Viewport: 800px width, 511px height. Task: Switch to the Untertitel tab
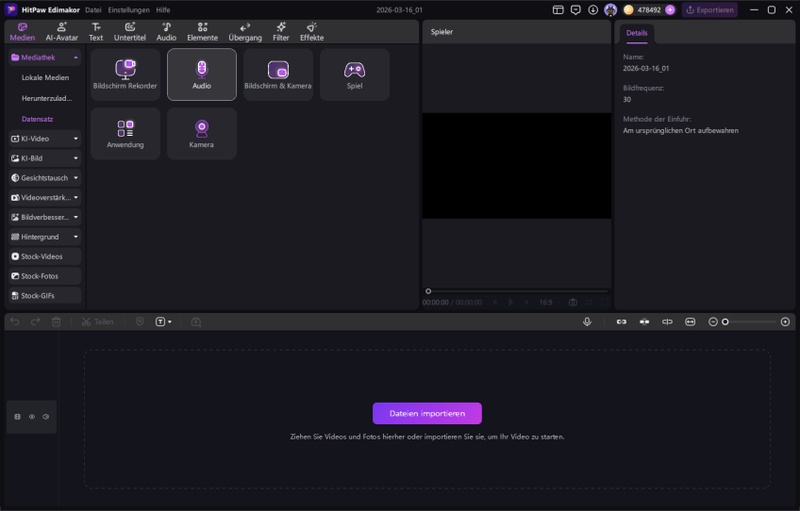tap(129, 32)
